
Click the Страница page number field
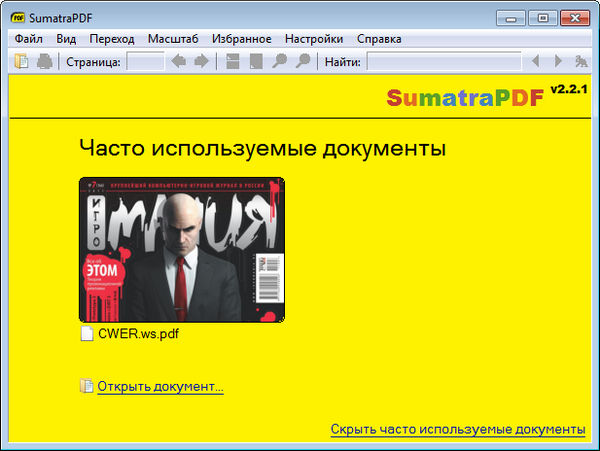pos(146,62)
